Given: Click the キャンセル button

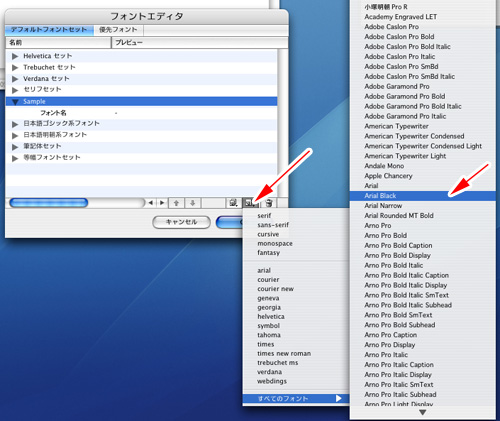Looking at the screenshot, I should pyautogui.click(x=181, y=222).
